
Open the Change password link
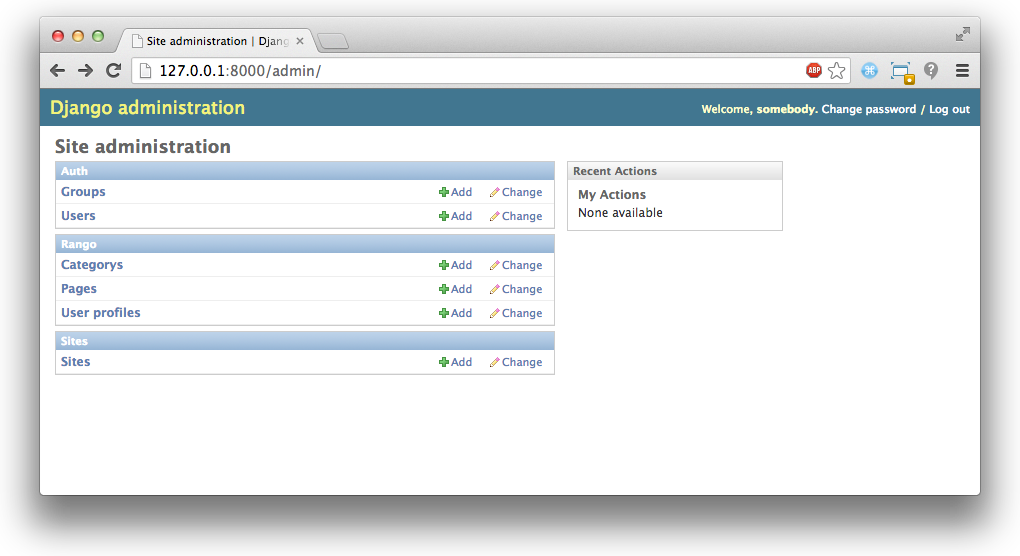click(x=868, y=109)
